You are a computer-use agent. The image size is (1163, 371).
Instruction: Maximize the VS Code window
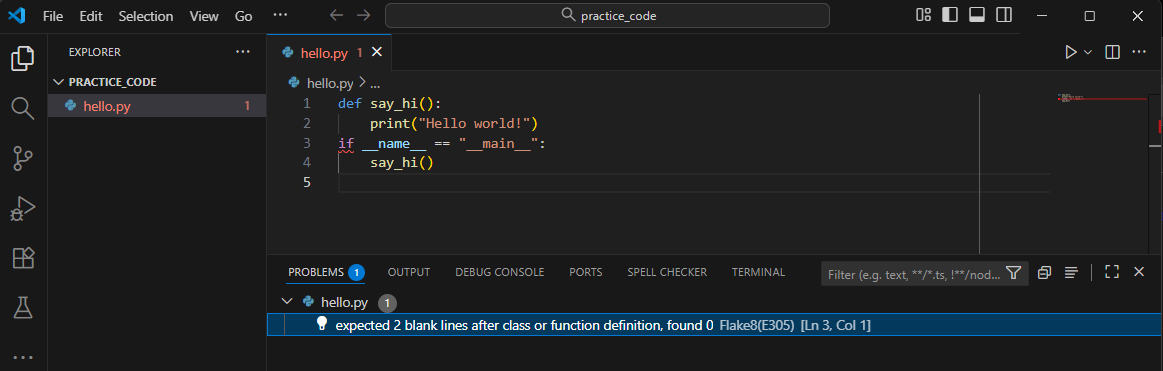1090,16
